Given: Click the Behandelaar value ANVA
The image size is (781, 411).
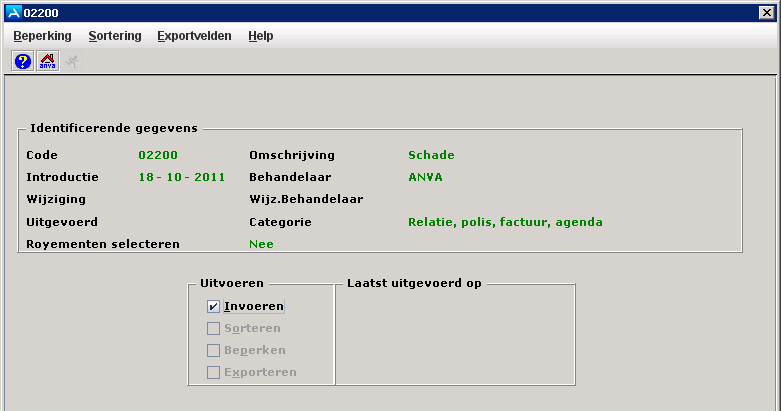Looking at the screenshot, I should (x=425, y=177).
